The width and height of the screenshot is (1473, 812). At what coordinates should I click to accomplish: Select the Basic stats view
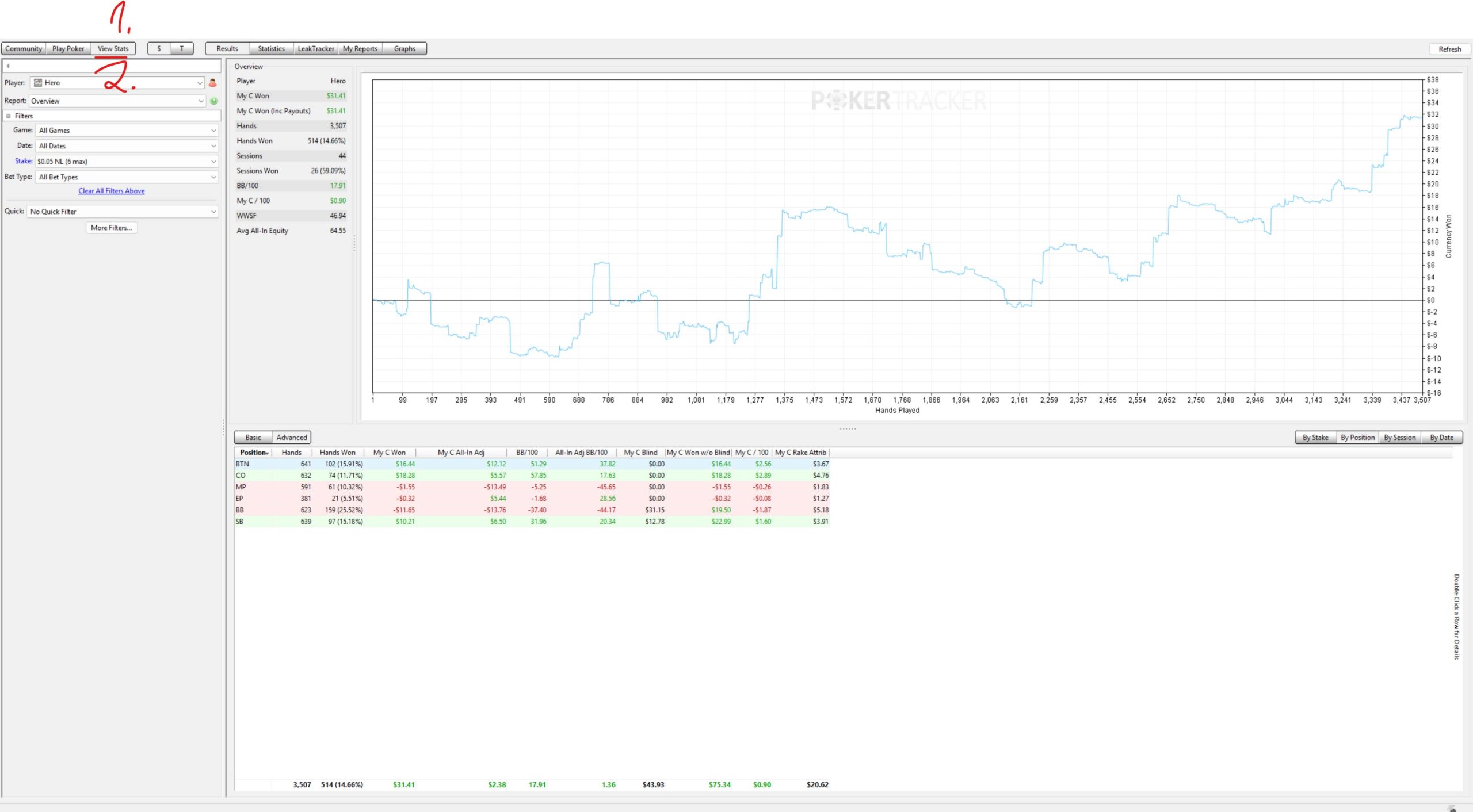point(253,438)
